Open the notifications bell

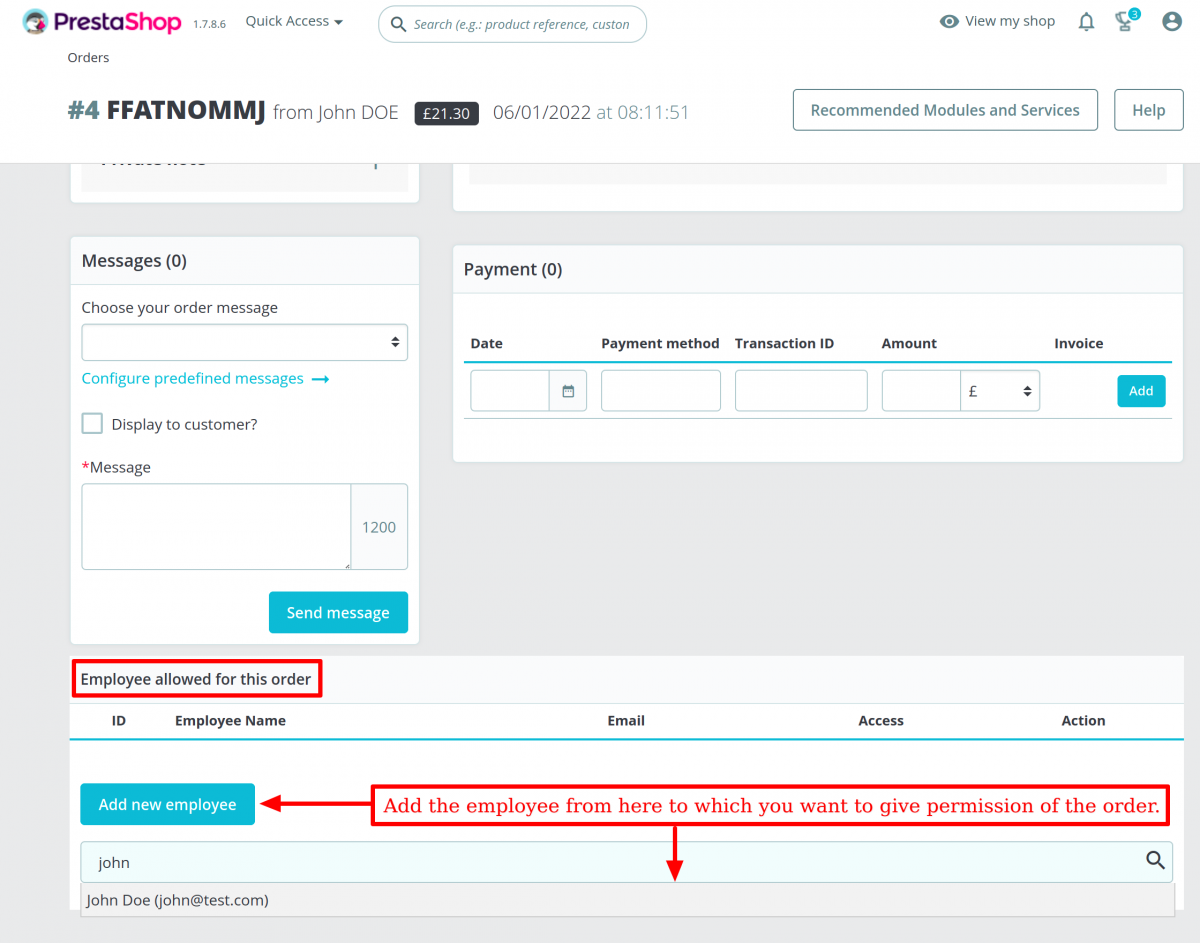pyautogui.click(x=1086, y=21)
